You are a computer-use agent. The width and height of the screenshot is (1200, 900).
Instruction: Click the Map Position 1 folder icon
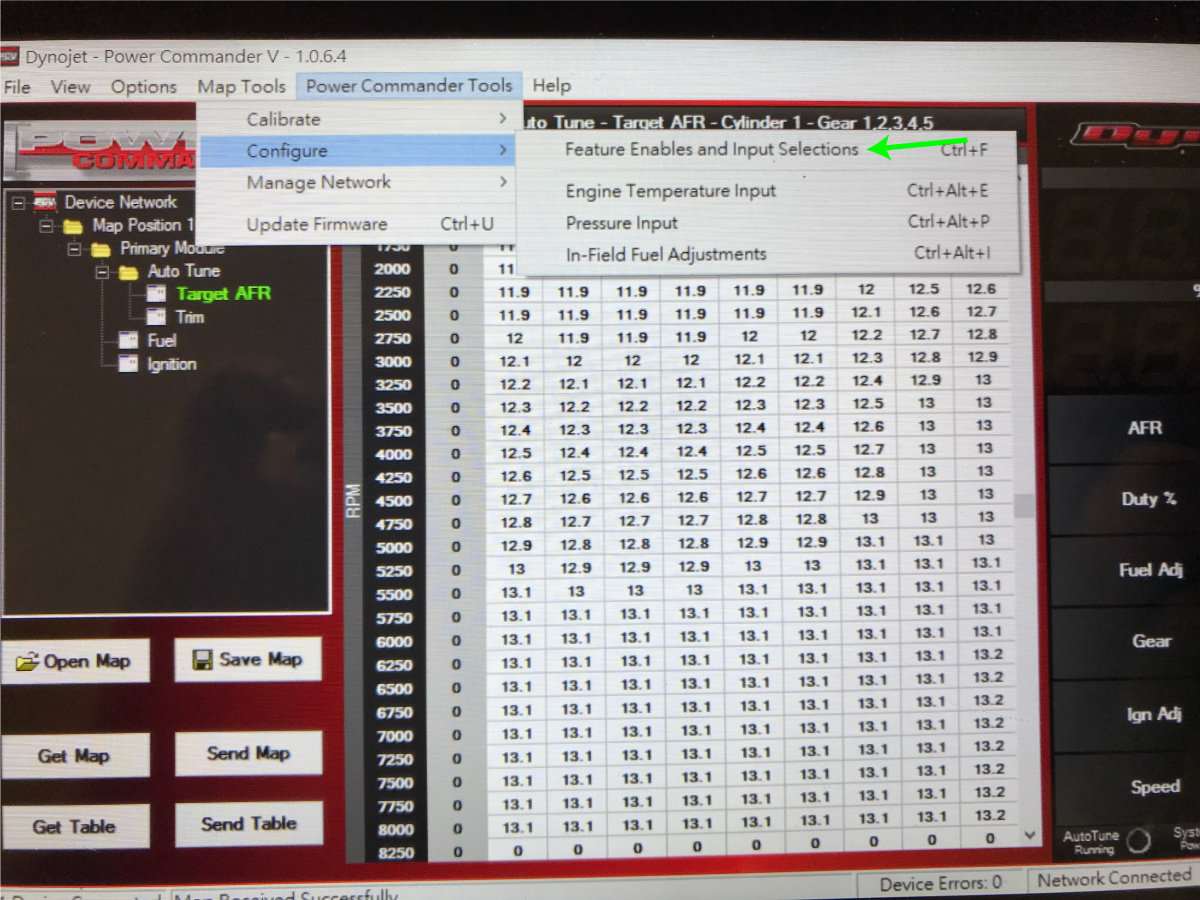[73, 226]
